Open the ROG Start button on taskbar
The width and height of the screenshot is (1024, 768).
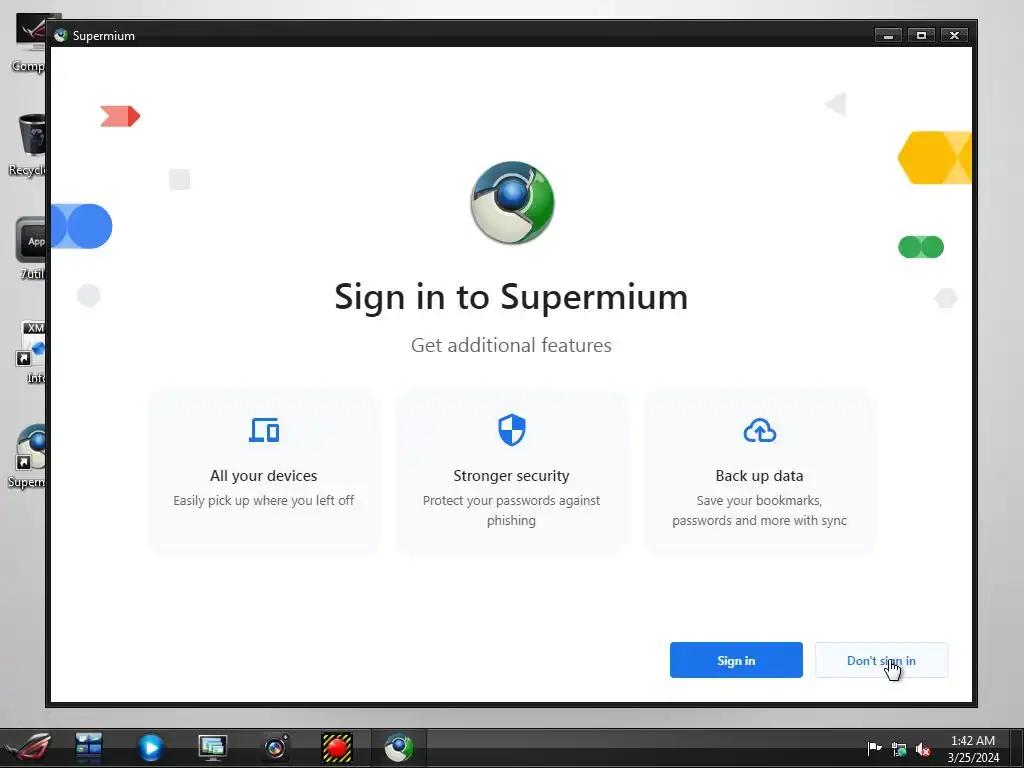pos(27,748)
